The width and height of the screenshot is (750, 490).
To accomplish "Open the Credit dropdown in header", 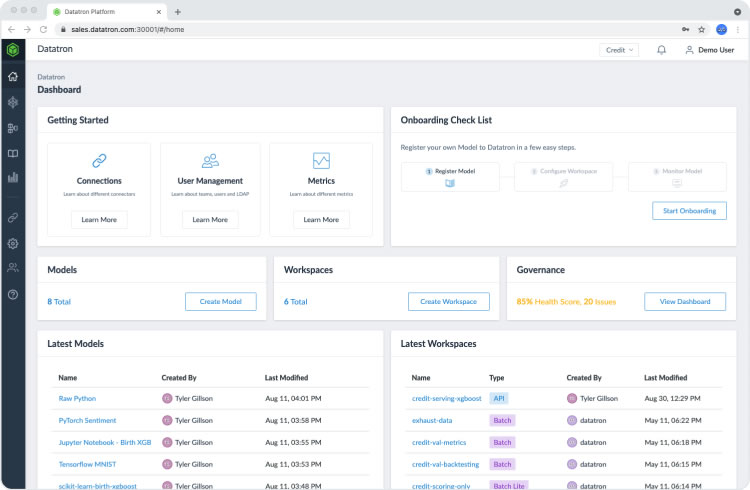I will point(619,50).
